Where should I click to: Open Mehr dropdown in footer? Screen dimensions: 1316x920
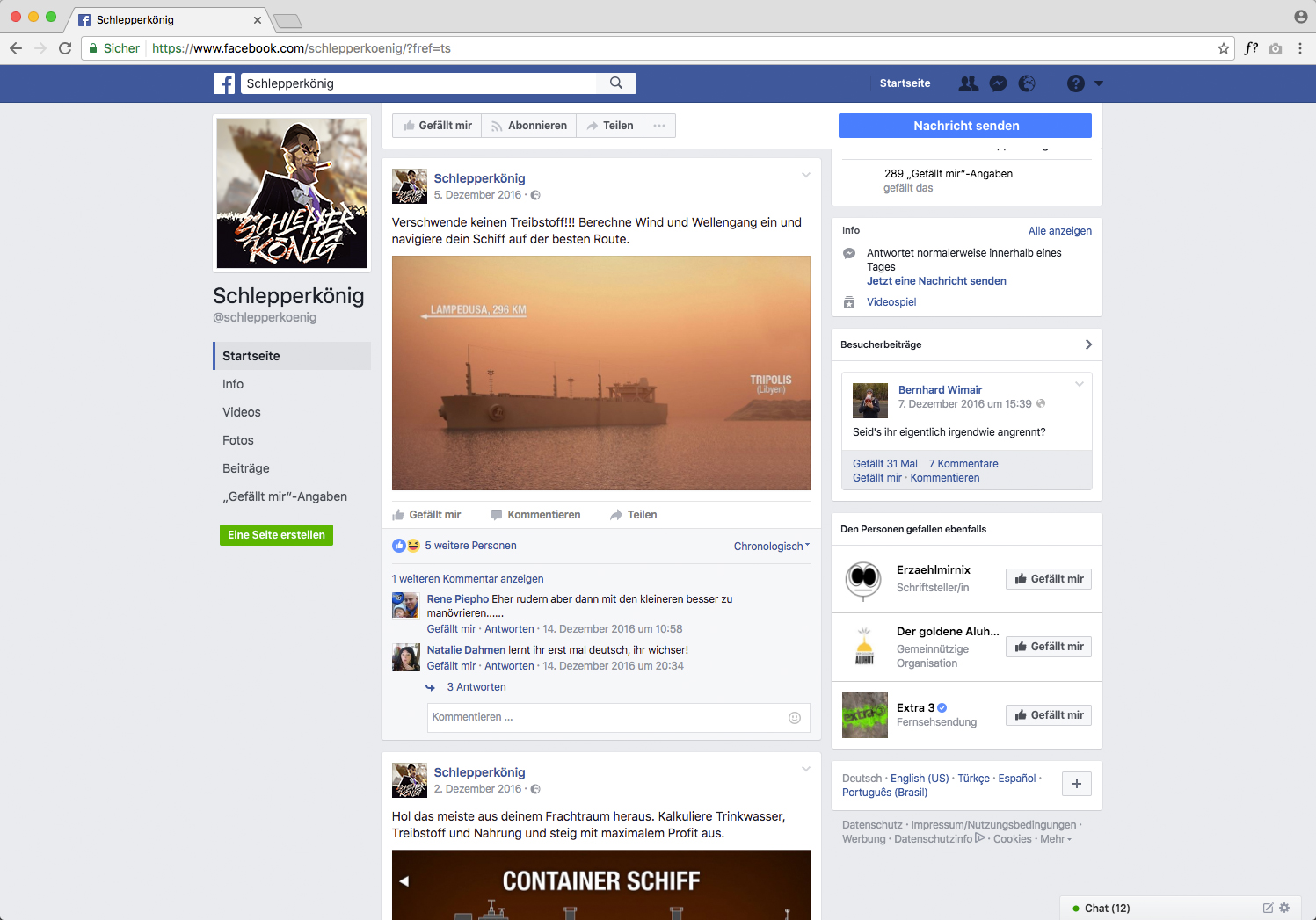click(1055, 839)
